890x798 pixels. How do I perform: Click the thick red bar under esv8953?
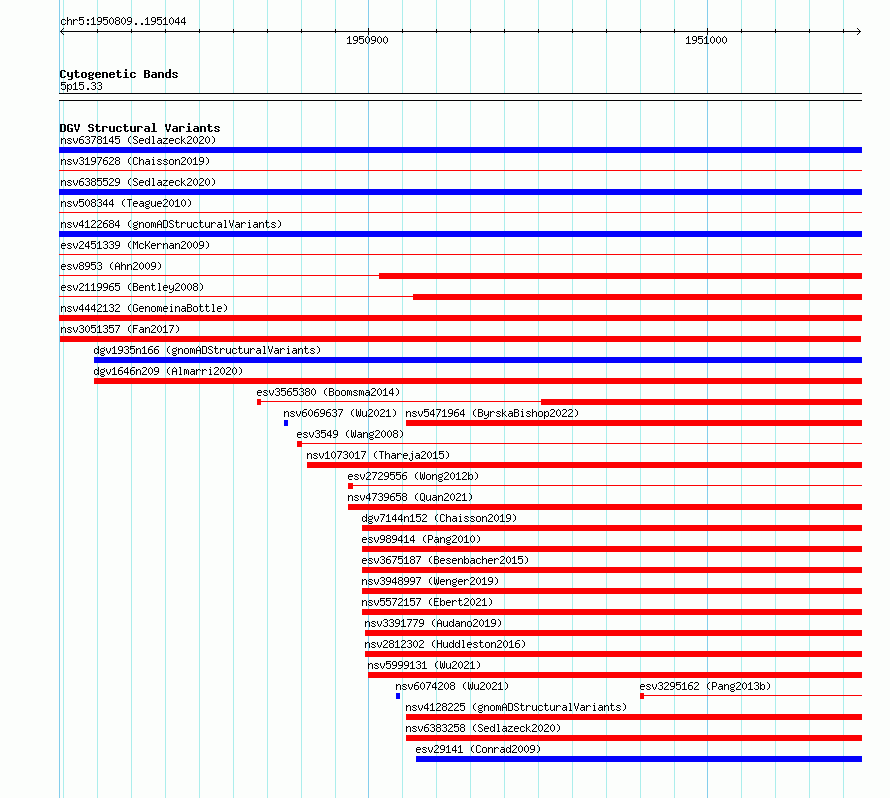tap(620, 276)
